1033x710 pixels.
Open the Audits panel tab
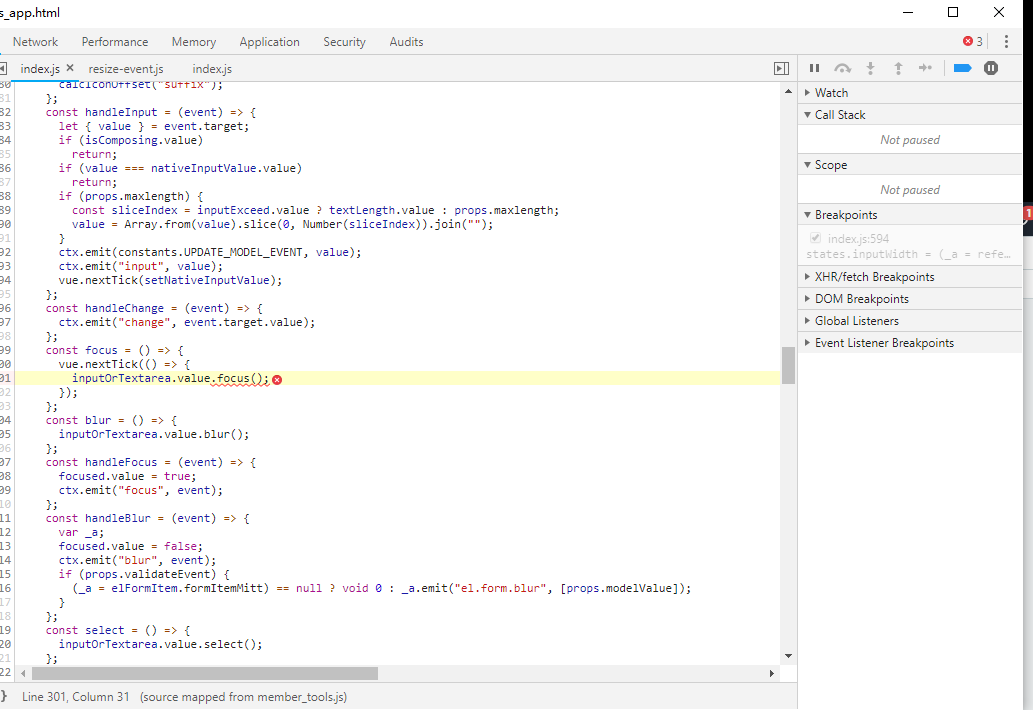click(406, 41)
